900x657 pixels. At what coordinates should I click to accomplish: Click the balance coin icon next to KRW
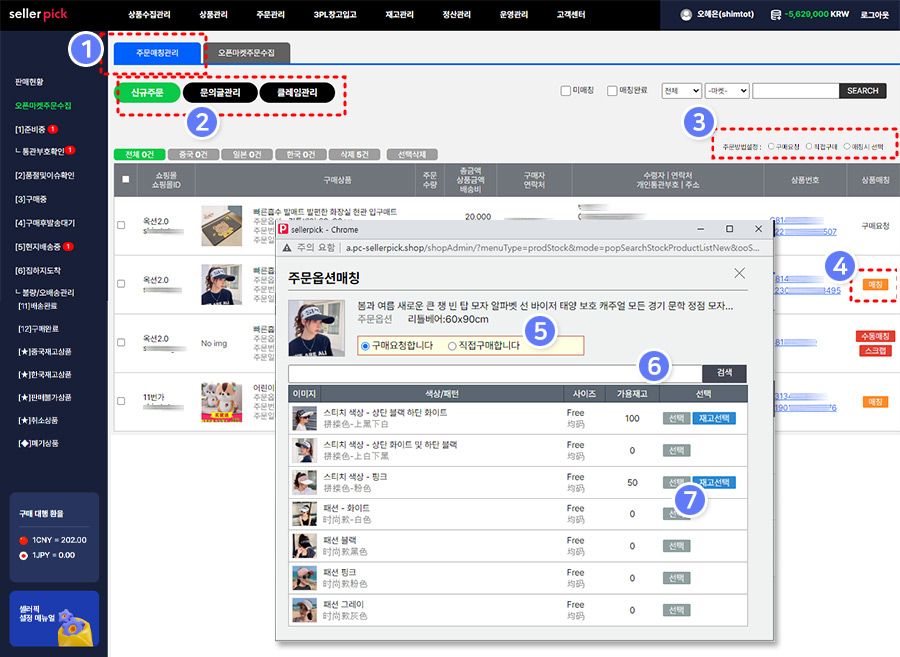(776, 15)
